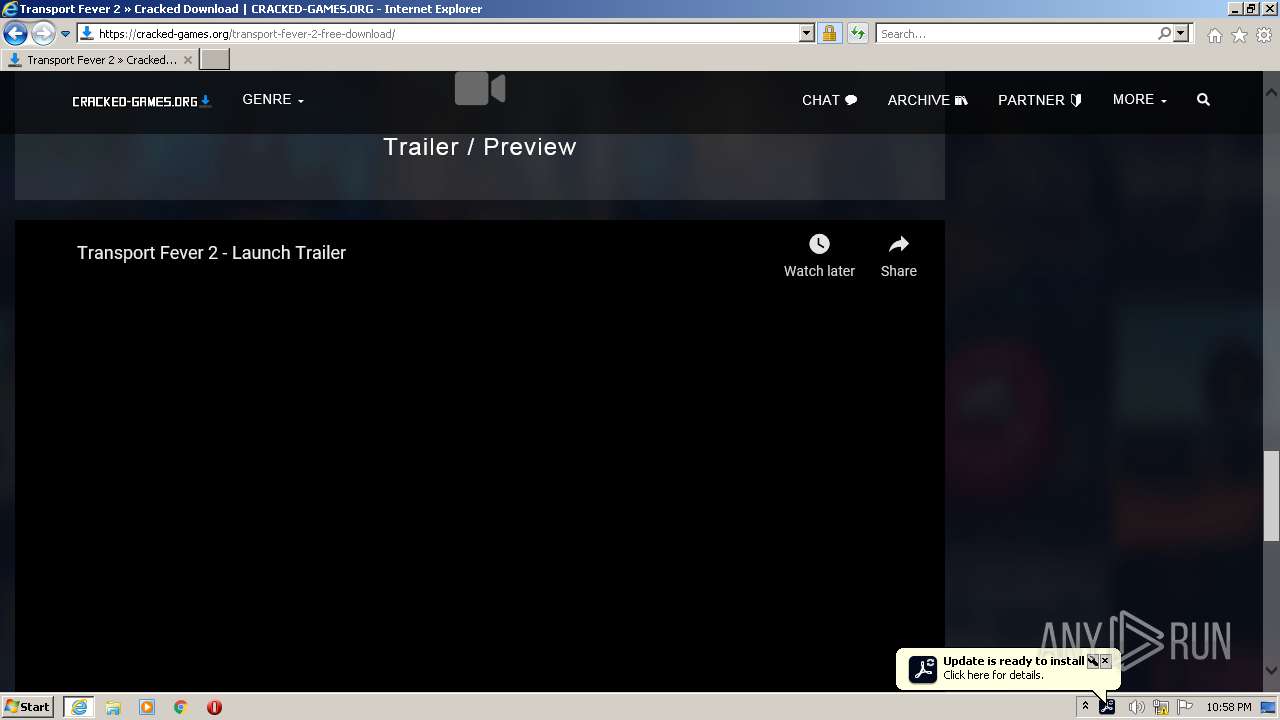Image resolution: width=1280 pixels, height=720 pixels.
Task: Click the address bar URL field
Action: 446,33
